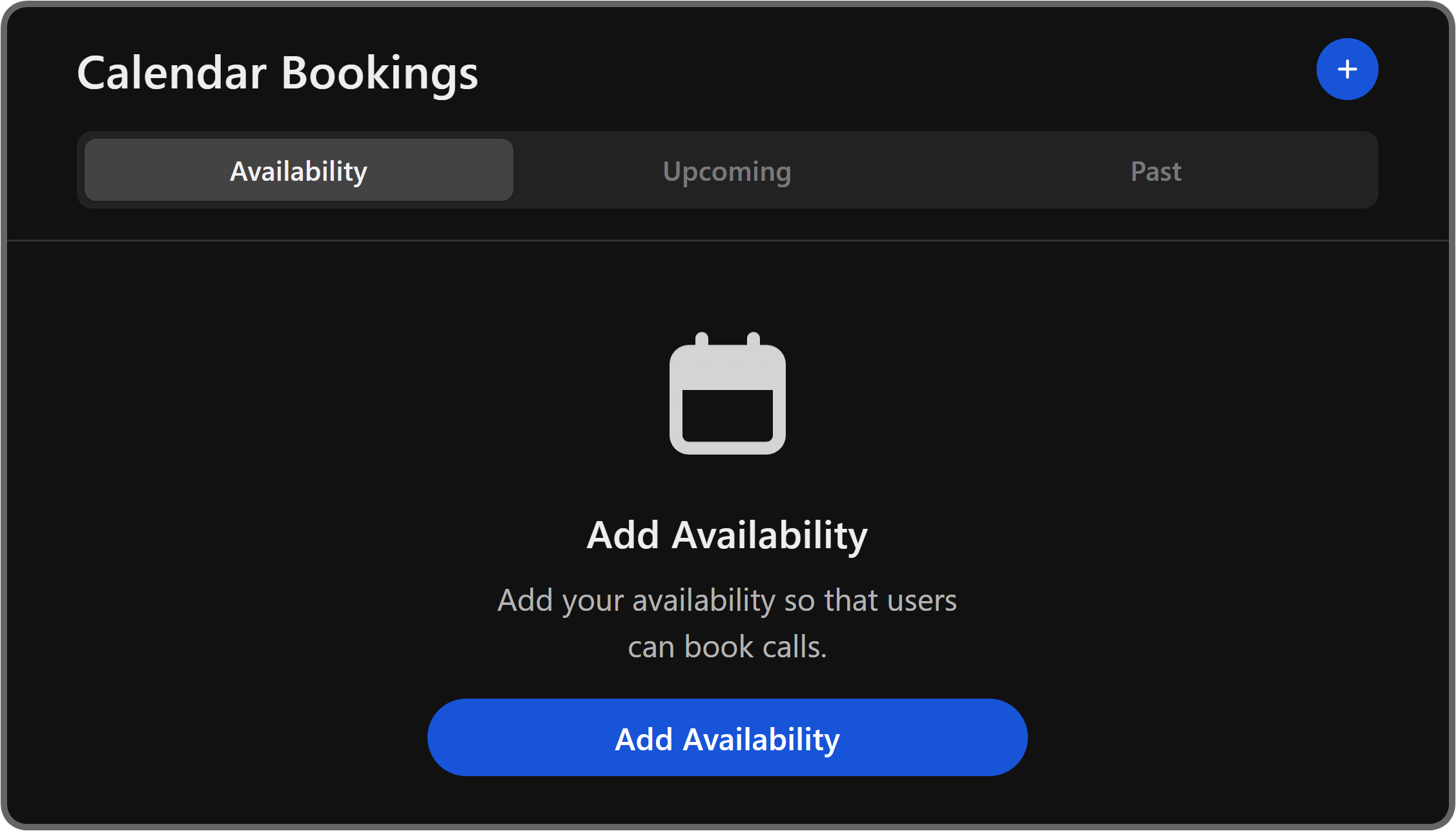Show past calendar bookings
1456x831 pixels.
[x=1156, y=171]
